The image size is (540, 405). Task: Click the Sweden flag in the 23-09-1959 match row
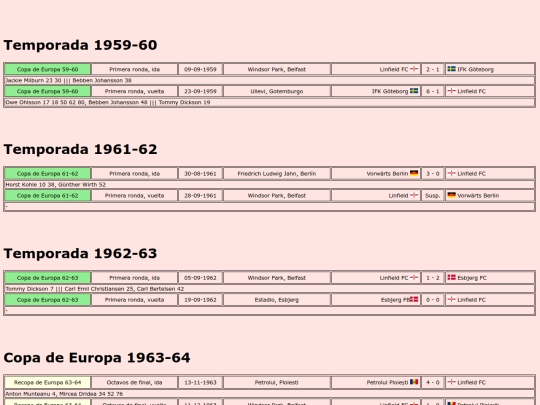click(x=414, y=91)
